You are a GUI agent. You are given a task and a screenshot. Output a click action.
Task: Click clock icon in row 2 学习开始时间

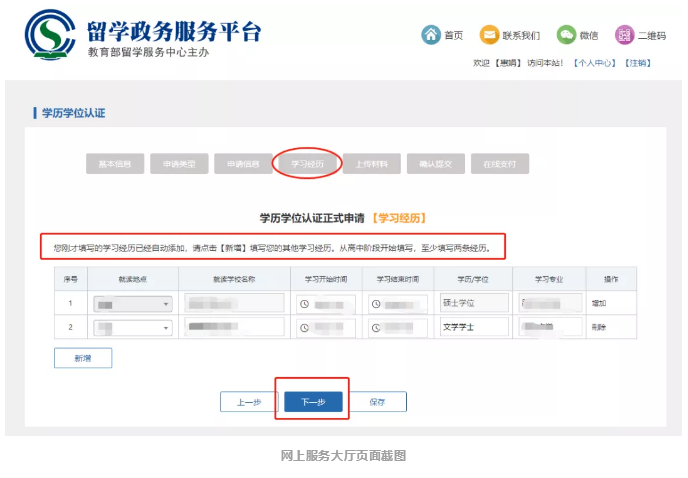point(306,328)
